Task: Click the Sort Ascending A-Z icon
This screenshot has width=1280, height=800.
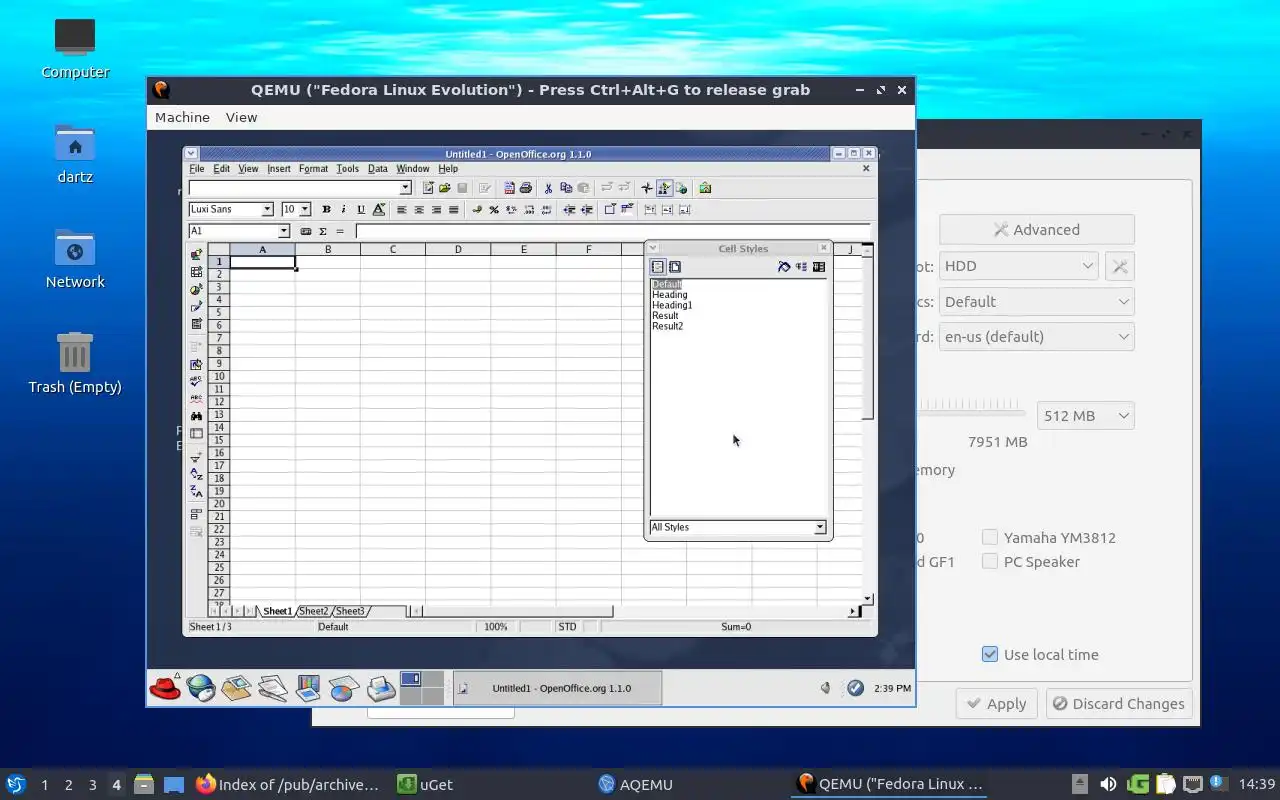Action: pyautogui.click(x=196, y=475)
